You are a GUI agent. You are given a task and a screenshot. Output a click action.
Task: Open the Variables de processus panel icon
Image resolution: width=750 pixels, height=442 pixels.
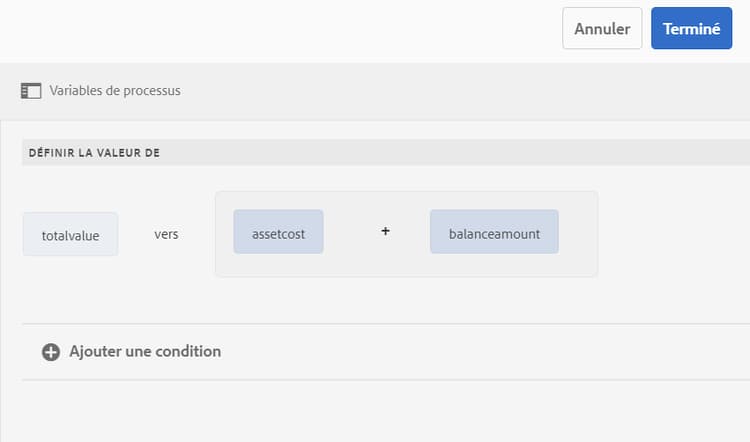click(30, 91)
